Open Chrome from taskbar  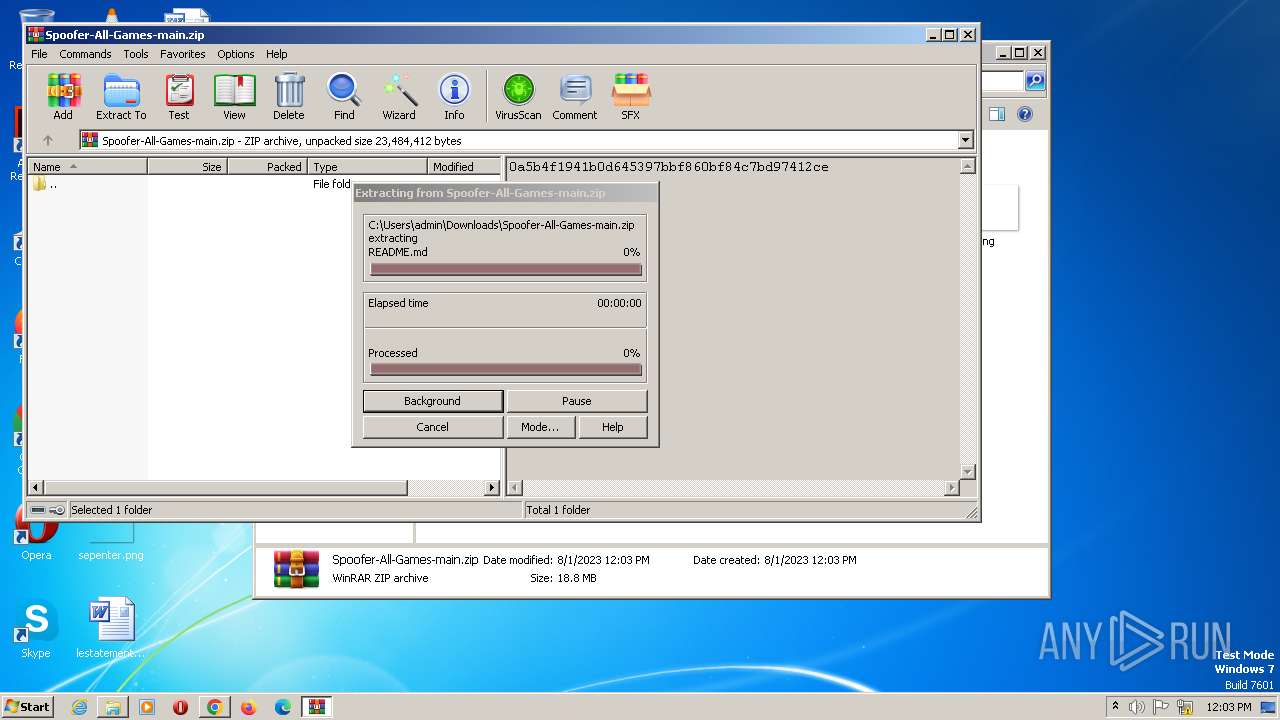click(214, 707)
